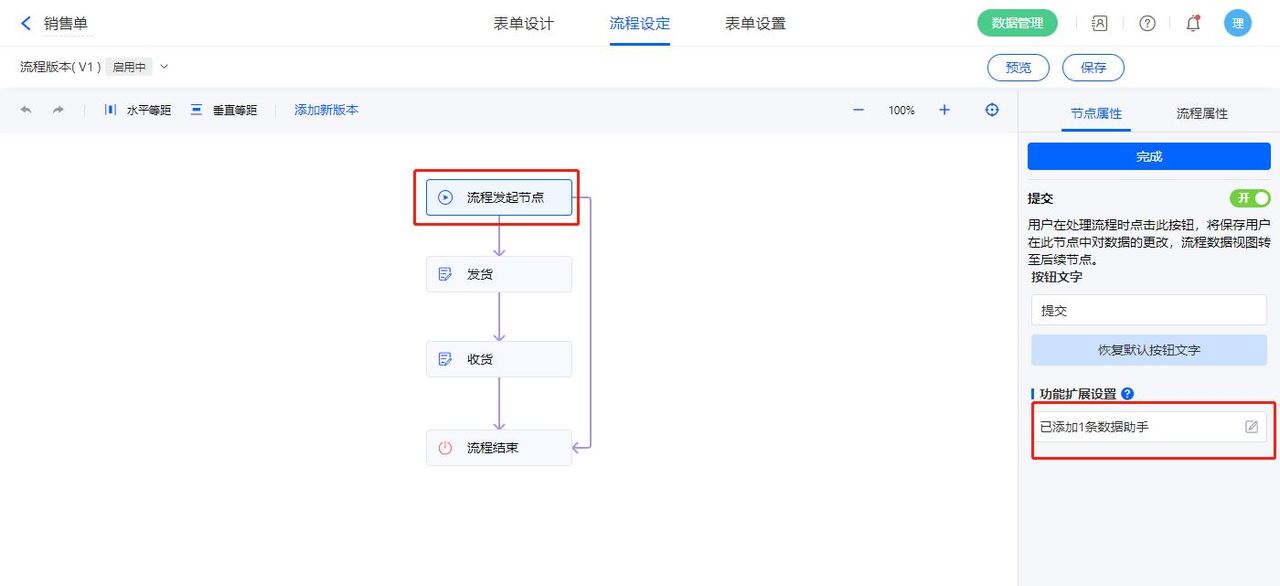
Task: Click the 按钮文字 input field
Action: [x=1148, y=310]
